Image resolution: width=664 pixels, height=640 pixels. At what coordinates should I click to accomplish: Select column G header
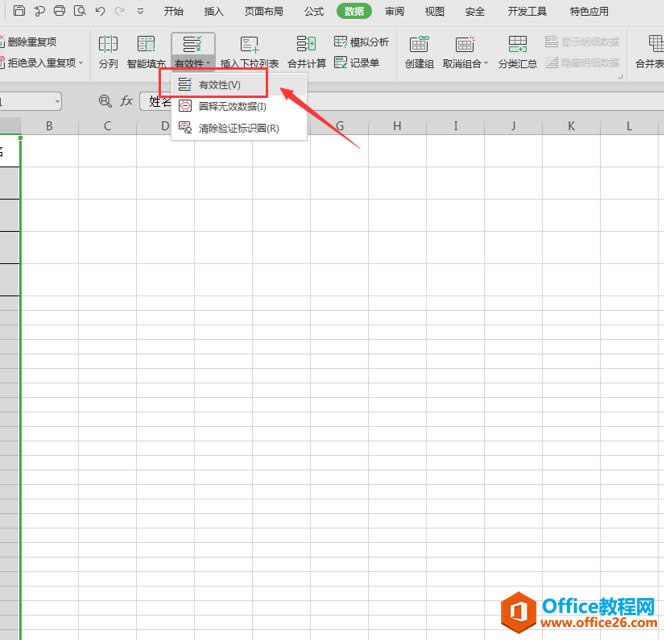pos(339,126)
